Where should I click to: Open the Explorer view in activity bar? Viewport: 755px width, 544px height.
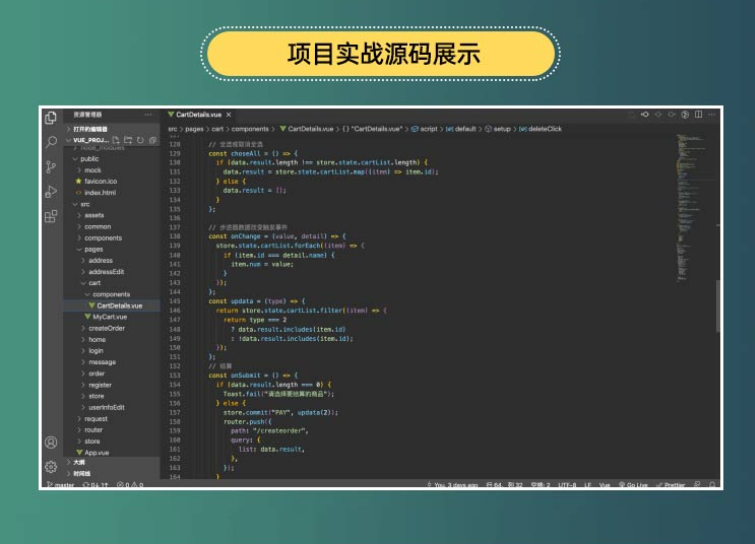click(x=51, y=117)
